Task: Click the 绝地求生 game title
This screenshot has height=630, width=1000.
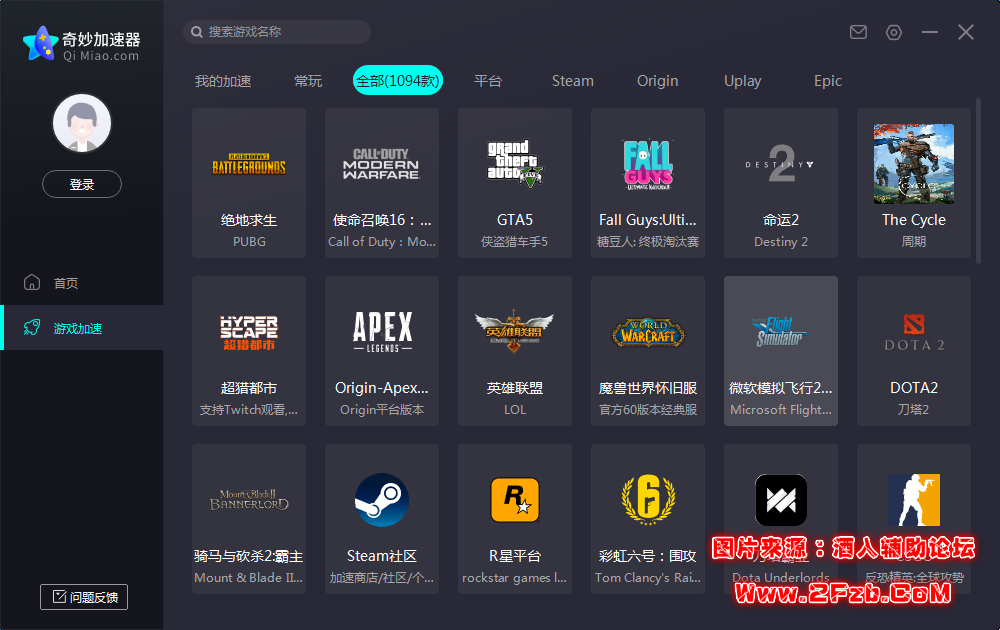Action: (x=249, y=220)
